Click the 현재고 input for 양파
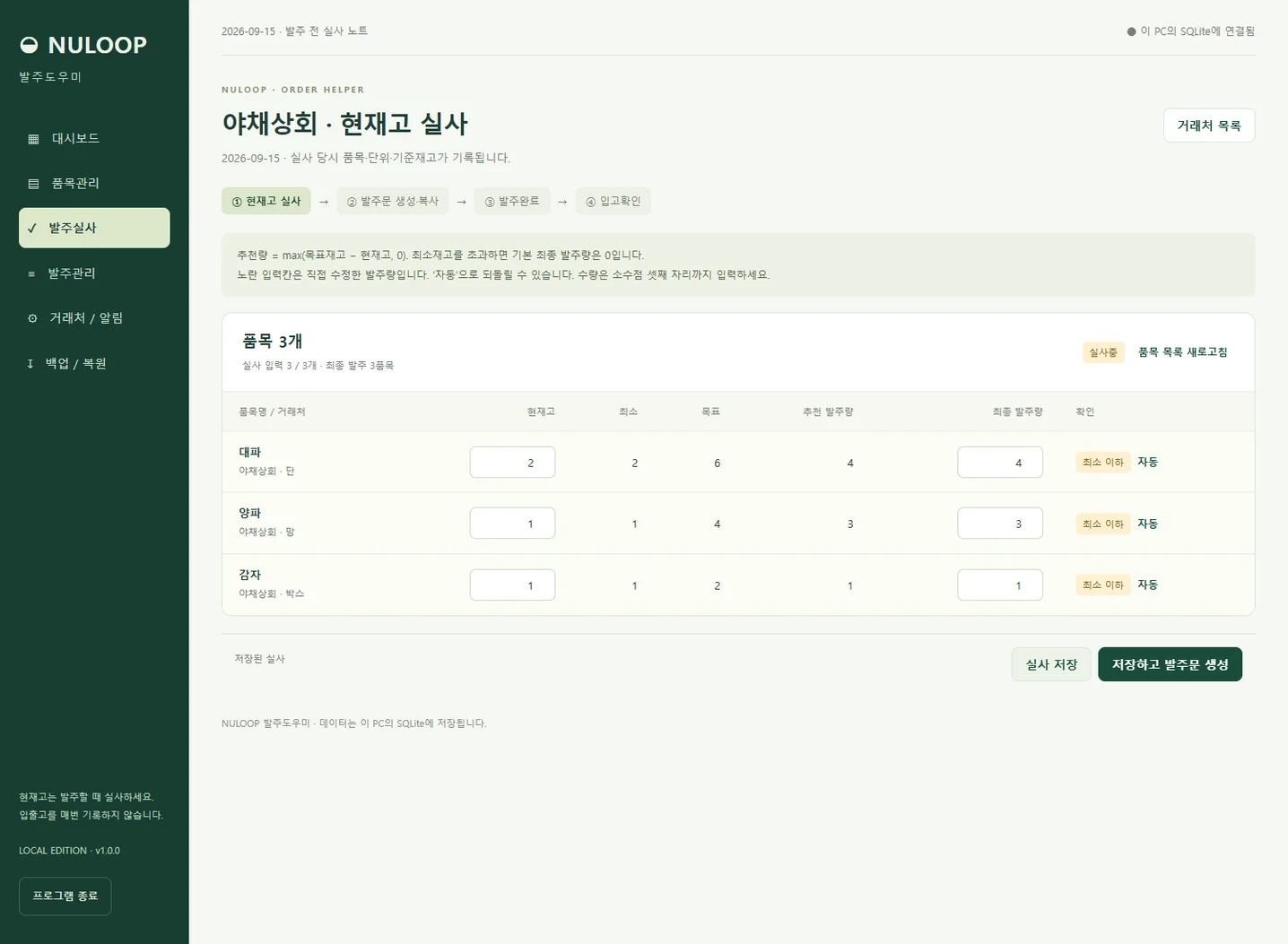Image resolution: width=1288 pixels, height=944 pixels. (512, 524)
